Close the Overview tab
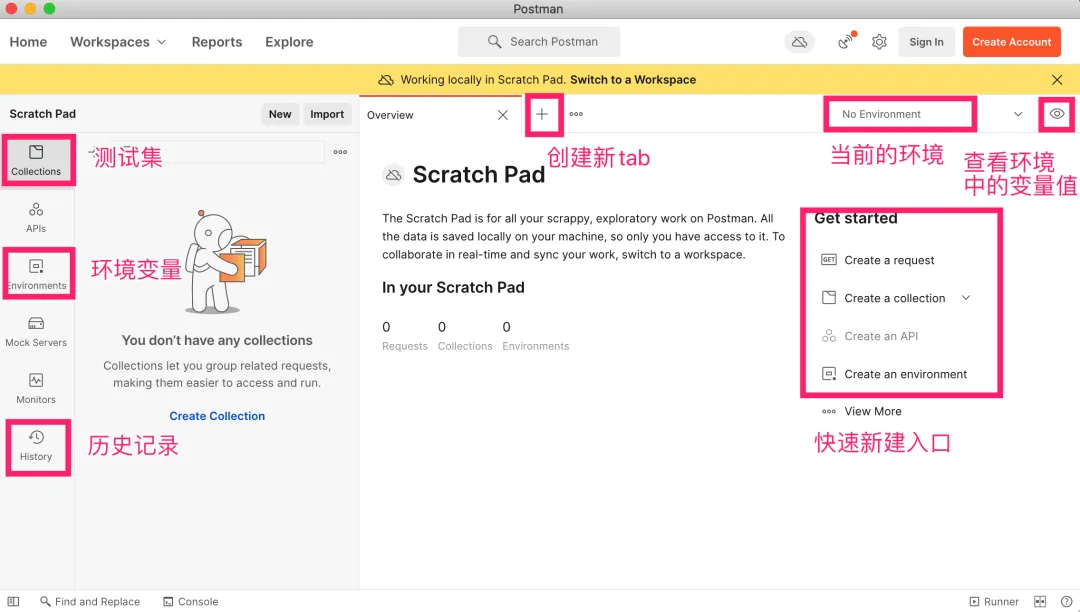This screenshot has width=1080, height=612. click(x=503, y=115)
